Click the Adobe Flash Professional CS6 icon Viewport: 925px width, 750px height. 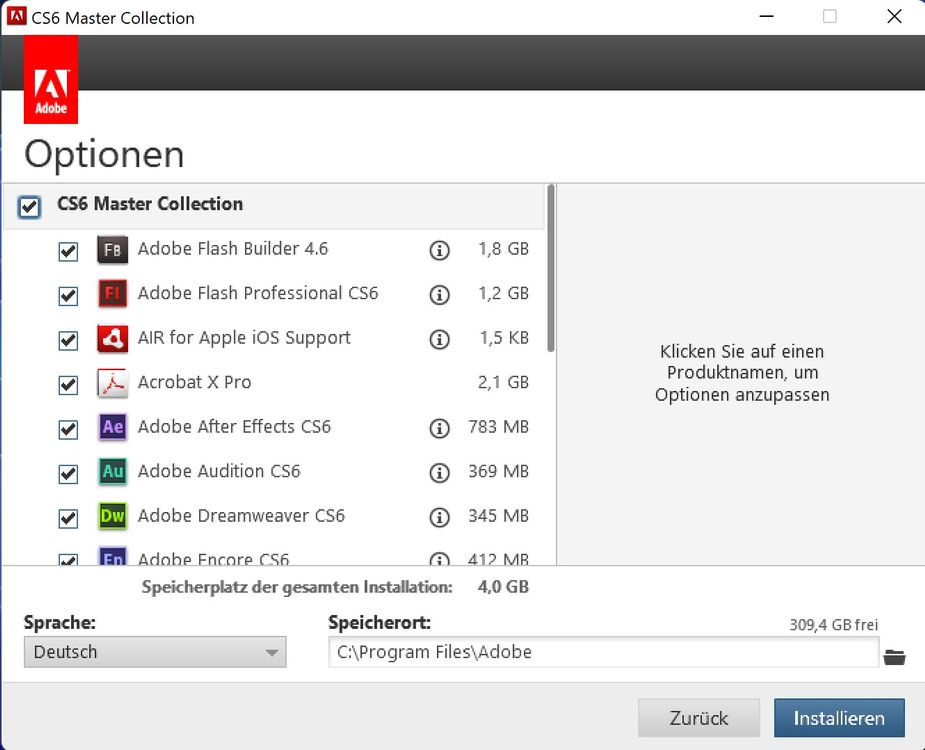112,294
